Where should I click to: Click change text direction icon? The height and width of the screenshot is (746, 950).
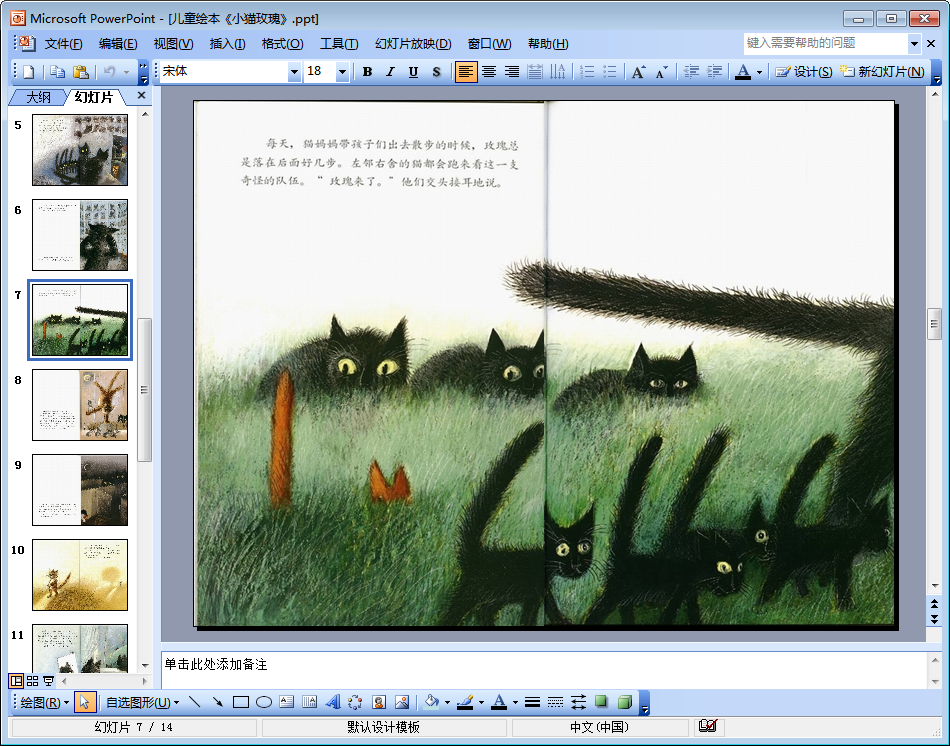(557, 72)
